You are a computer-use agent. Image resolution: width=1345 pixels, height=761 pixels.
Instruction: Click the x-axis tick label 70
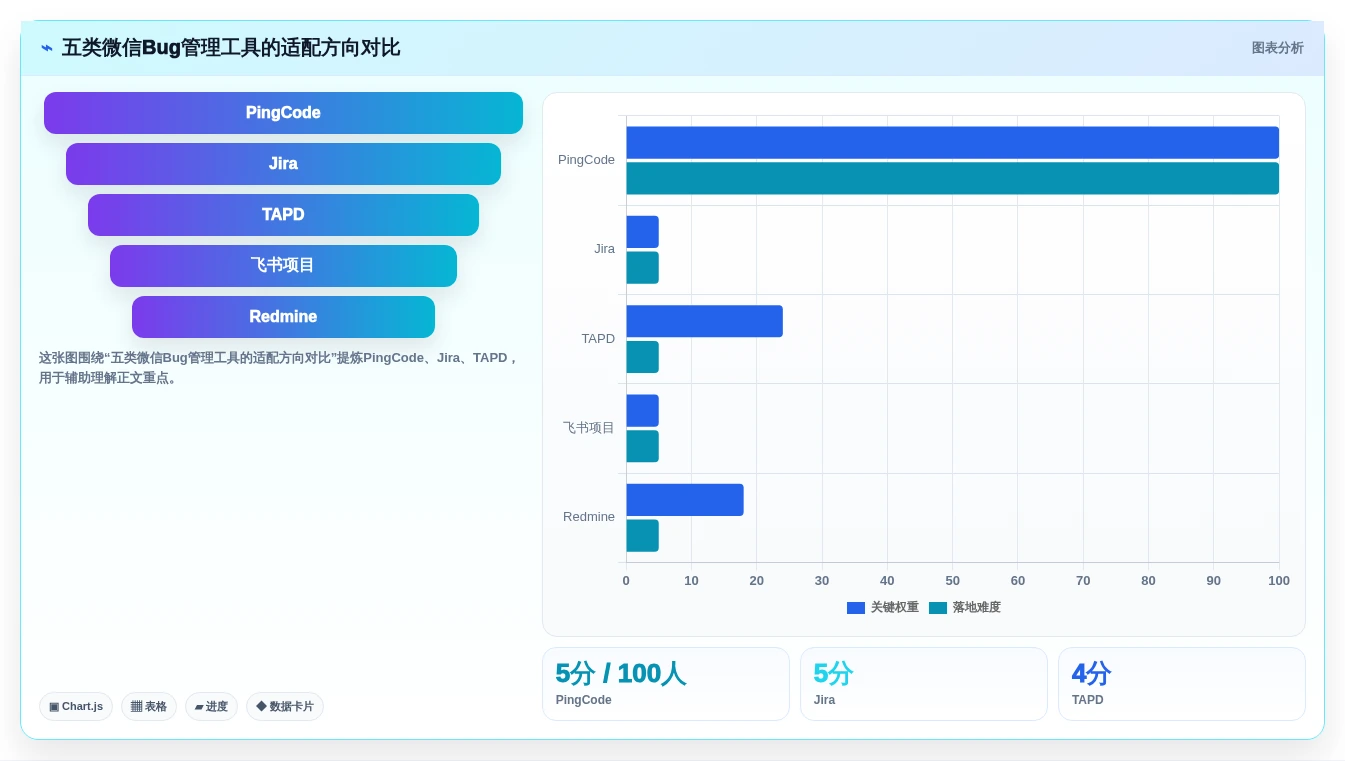pos(1083,581)
